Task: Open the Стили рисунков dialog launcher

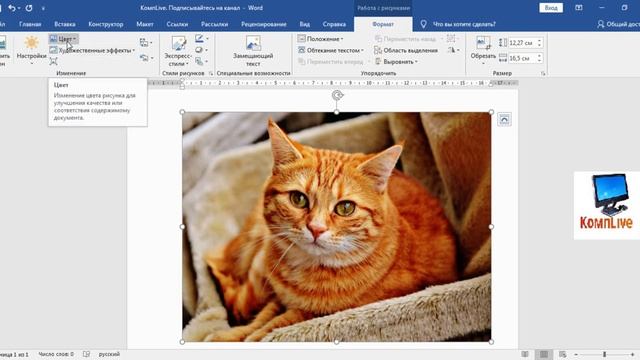Action: 211,73
